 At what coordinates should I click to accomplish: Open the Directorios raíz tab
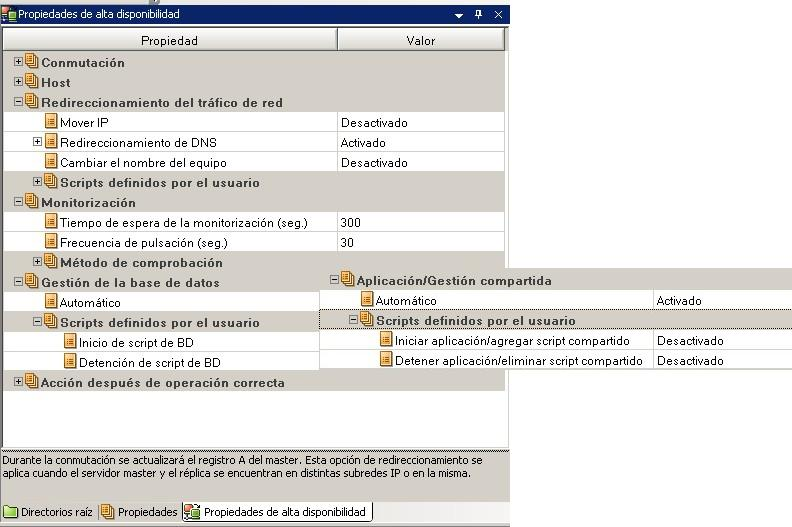[x=48, y=512]
